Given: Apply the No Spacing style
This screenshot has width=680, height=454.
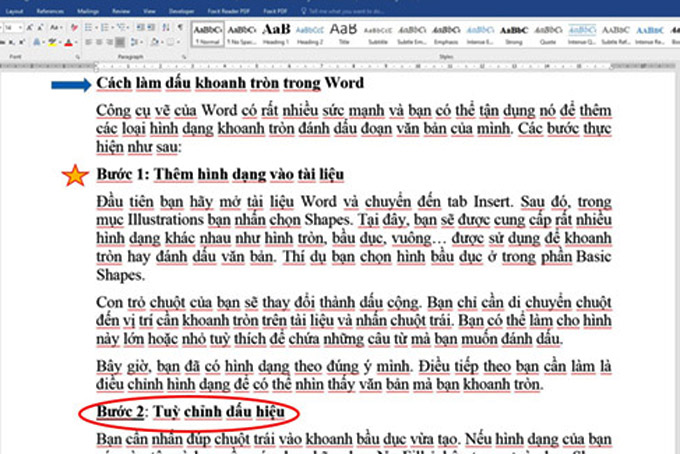Looking at the screenshot, I should 242,34.
